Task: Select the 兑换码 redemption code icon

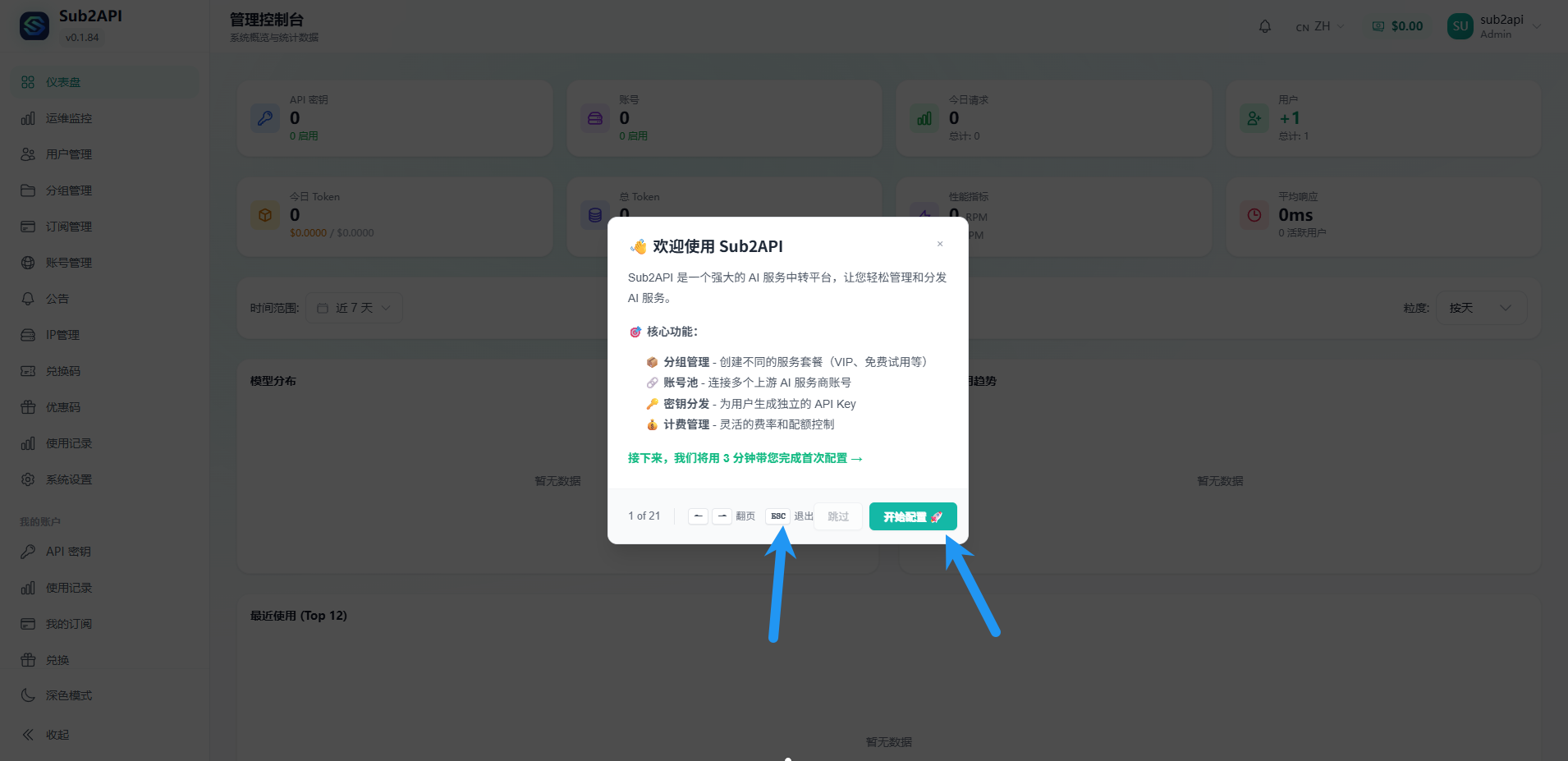Action: point(30,370)
